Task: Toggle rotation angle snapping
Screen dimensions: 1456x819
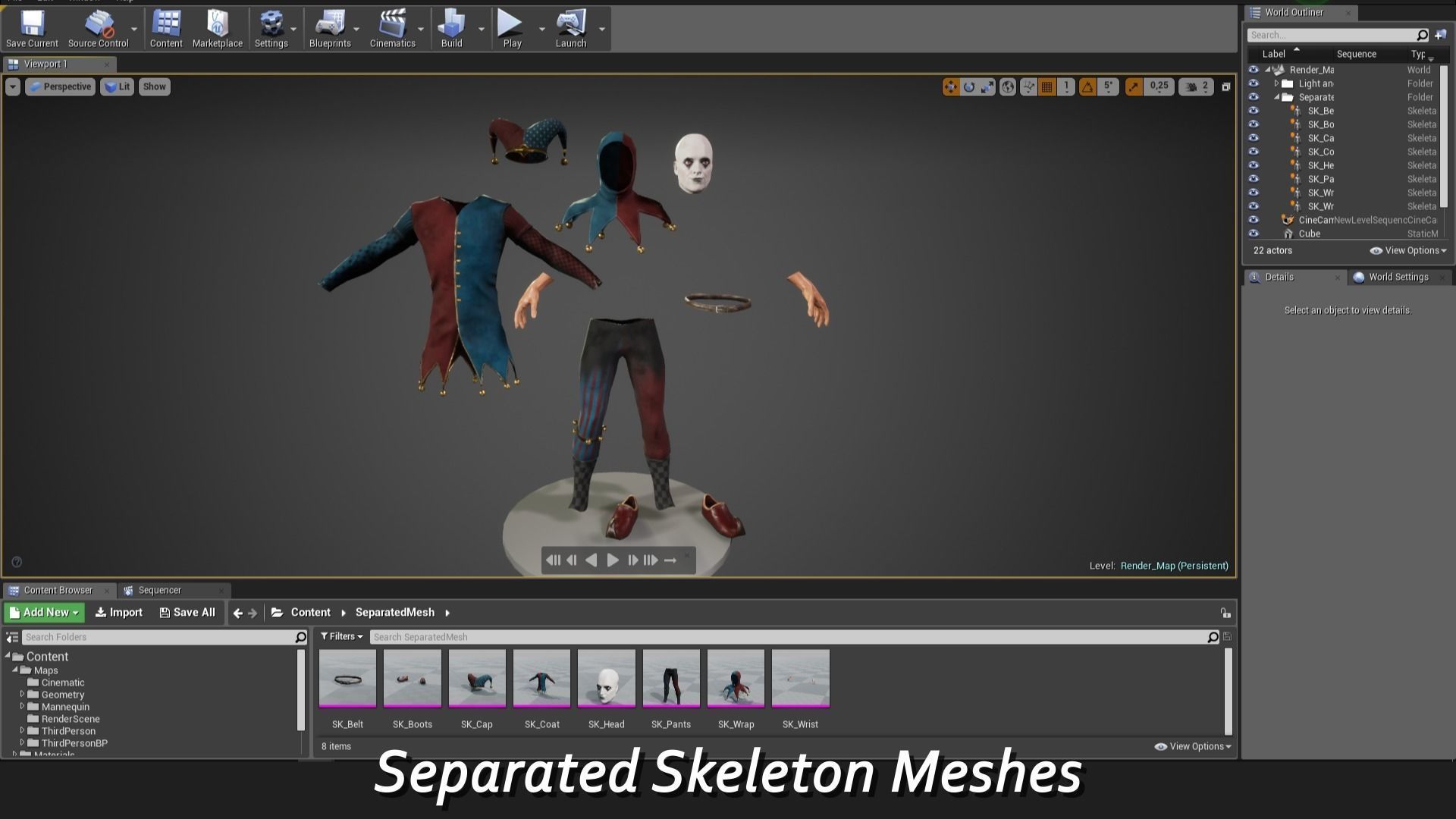Action: (1087, 87)
